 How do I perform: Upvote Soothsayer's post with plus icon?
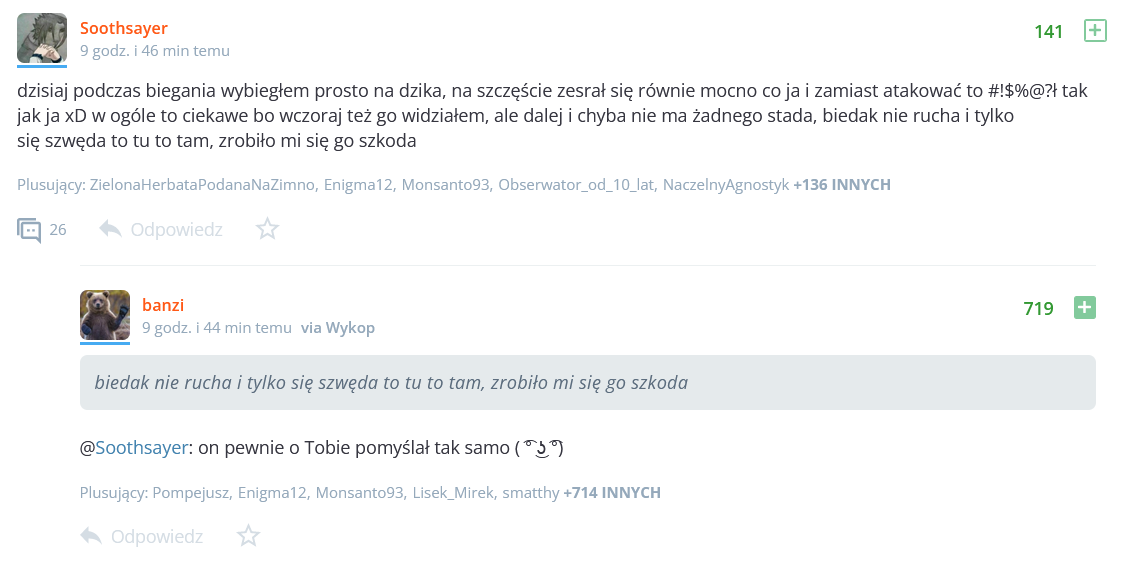[x=1095, y=31]
